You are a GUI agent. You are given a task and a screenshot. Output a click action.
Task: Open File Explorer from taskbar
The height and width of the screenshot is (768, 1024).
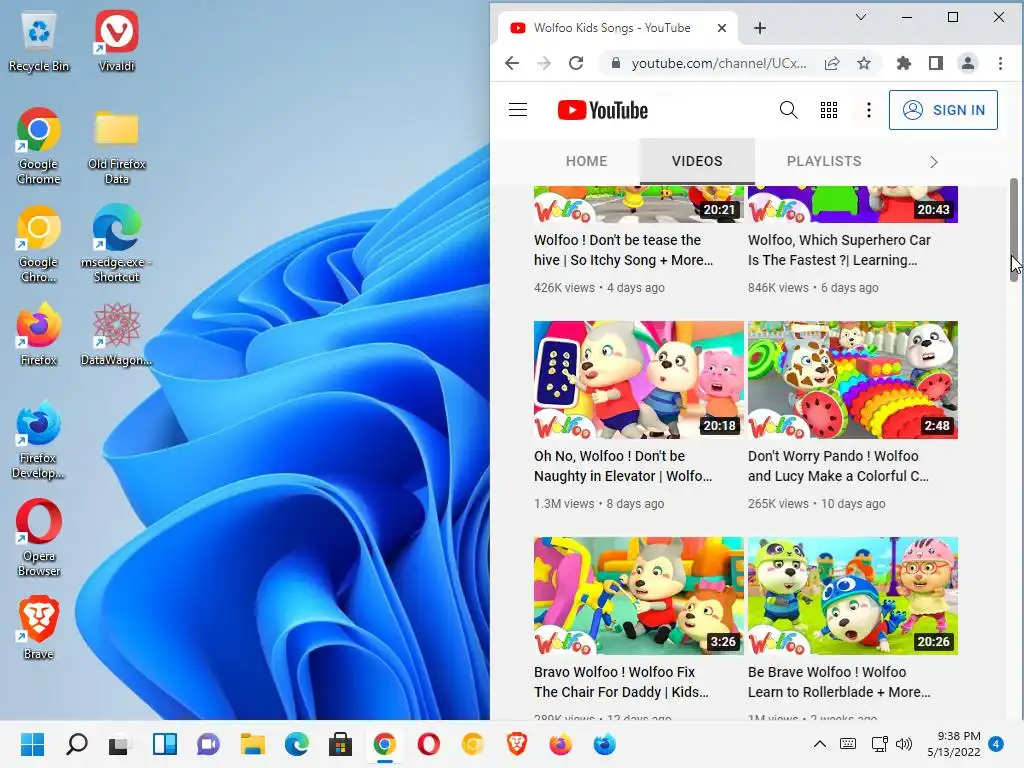(253, 744)
